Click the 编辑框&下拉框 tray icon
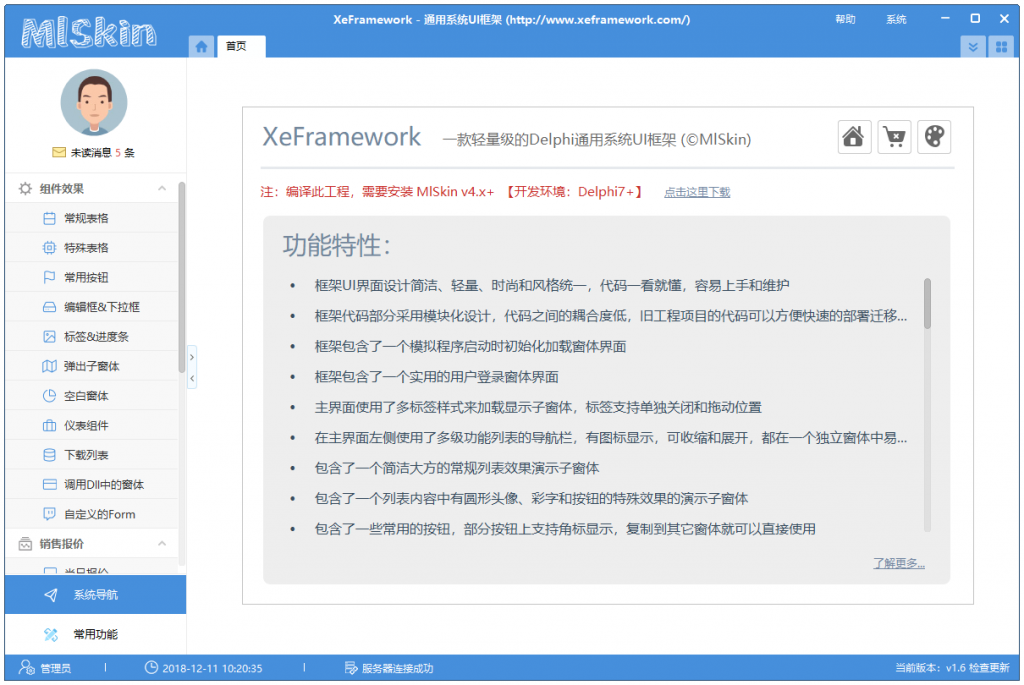 (49, 307)
